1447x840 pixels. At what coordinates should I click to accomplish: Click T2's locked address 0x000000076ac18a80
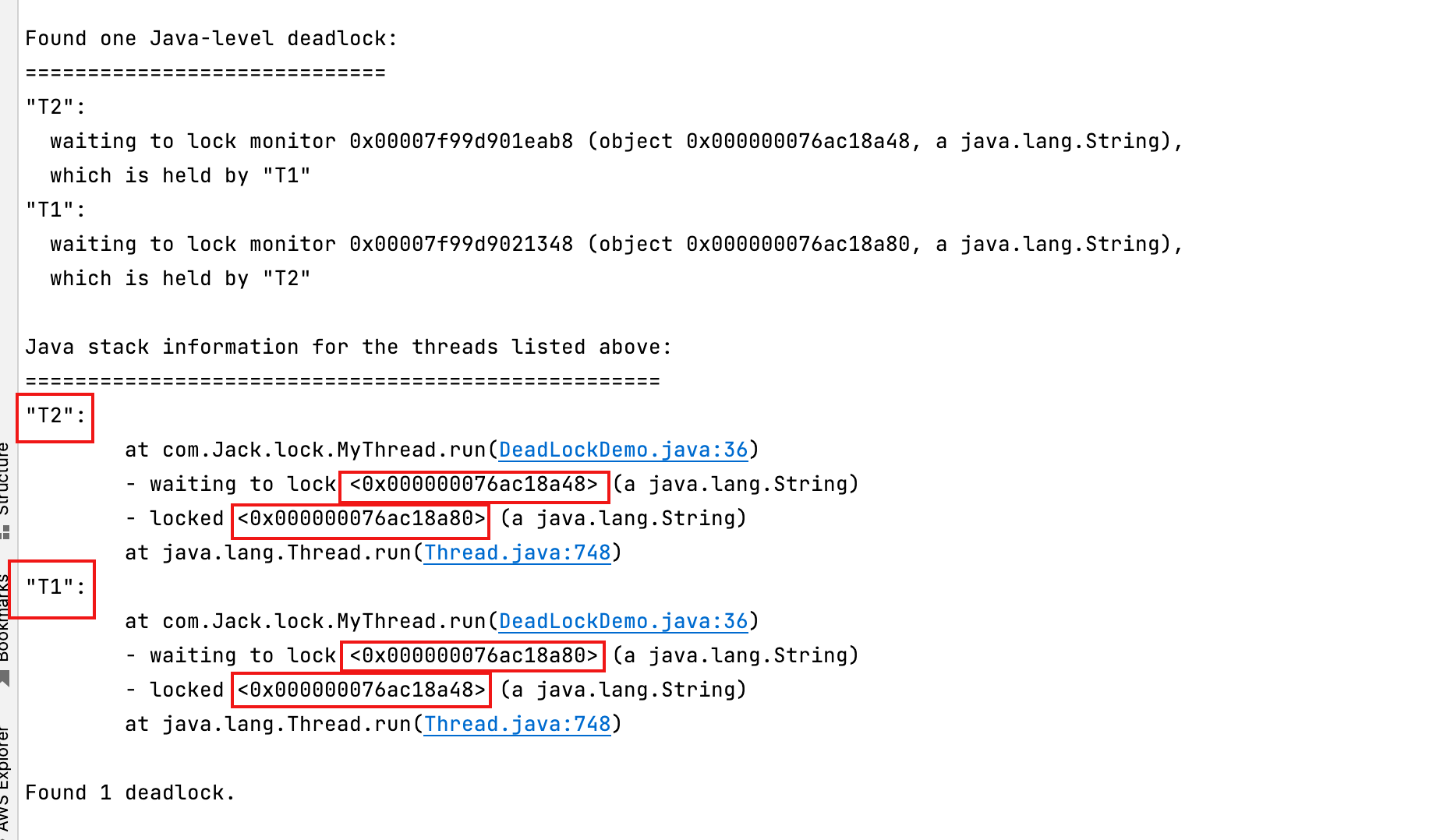coord(361,519)
